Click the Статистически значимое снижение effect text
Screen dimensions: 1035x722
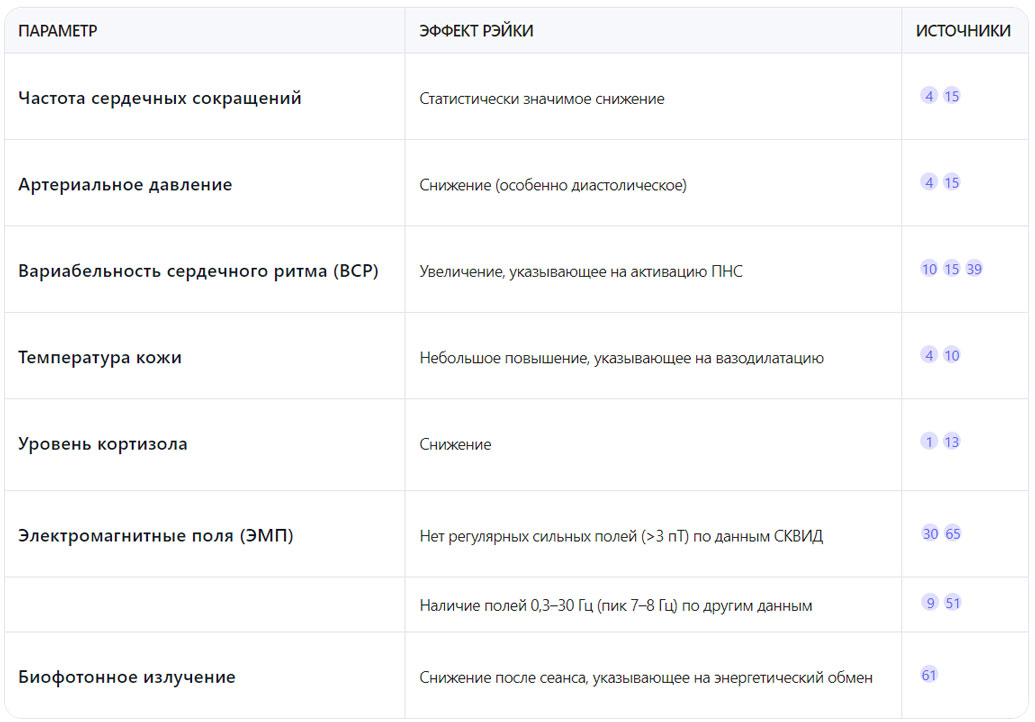pyautogui.click(x=542, y=99)
